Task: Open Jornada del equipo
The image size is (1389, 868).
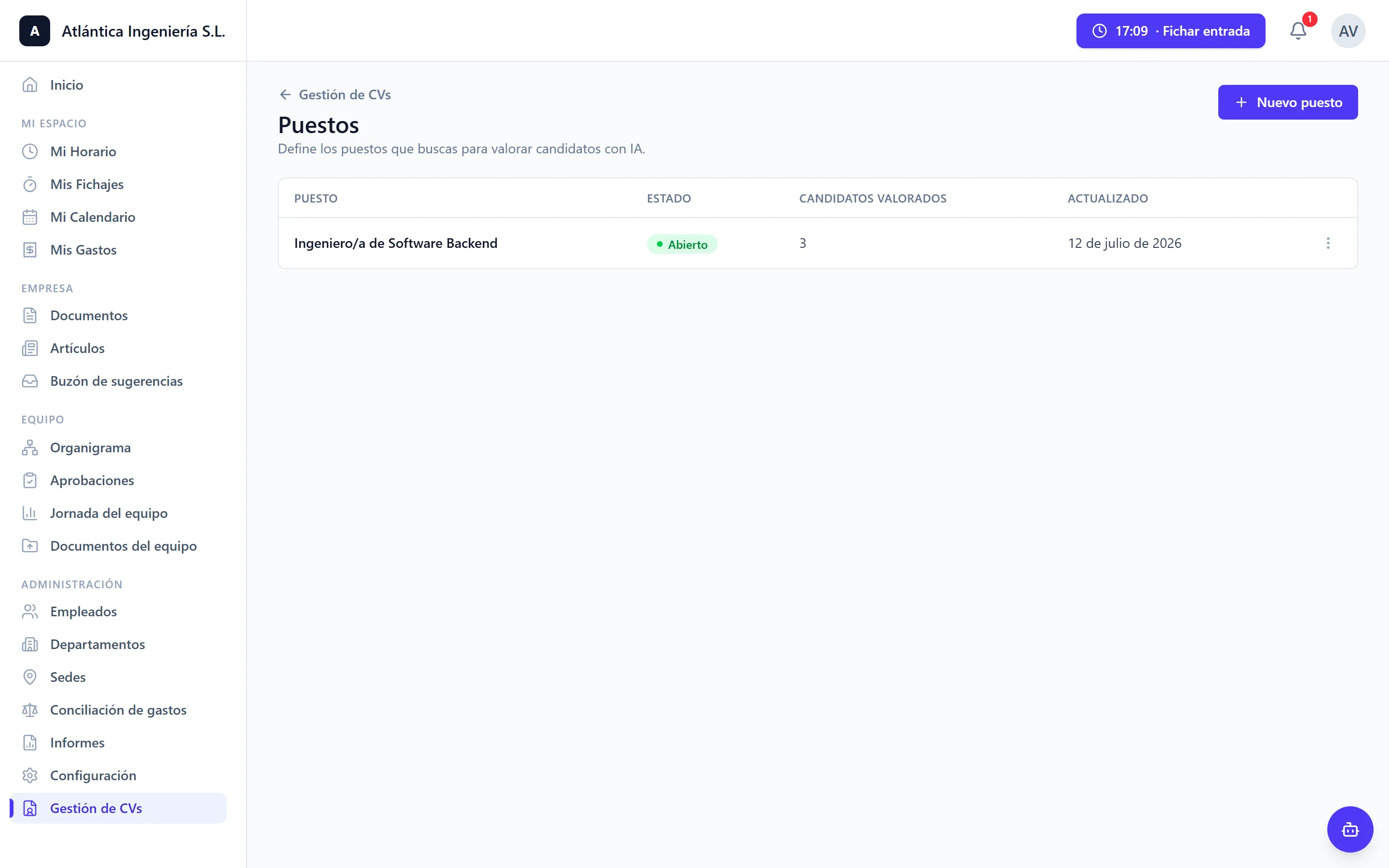Action: click(x=118, y=513)
